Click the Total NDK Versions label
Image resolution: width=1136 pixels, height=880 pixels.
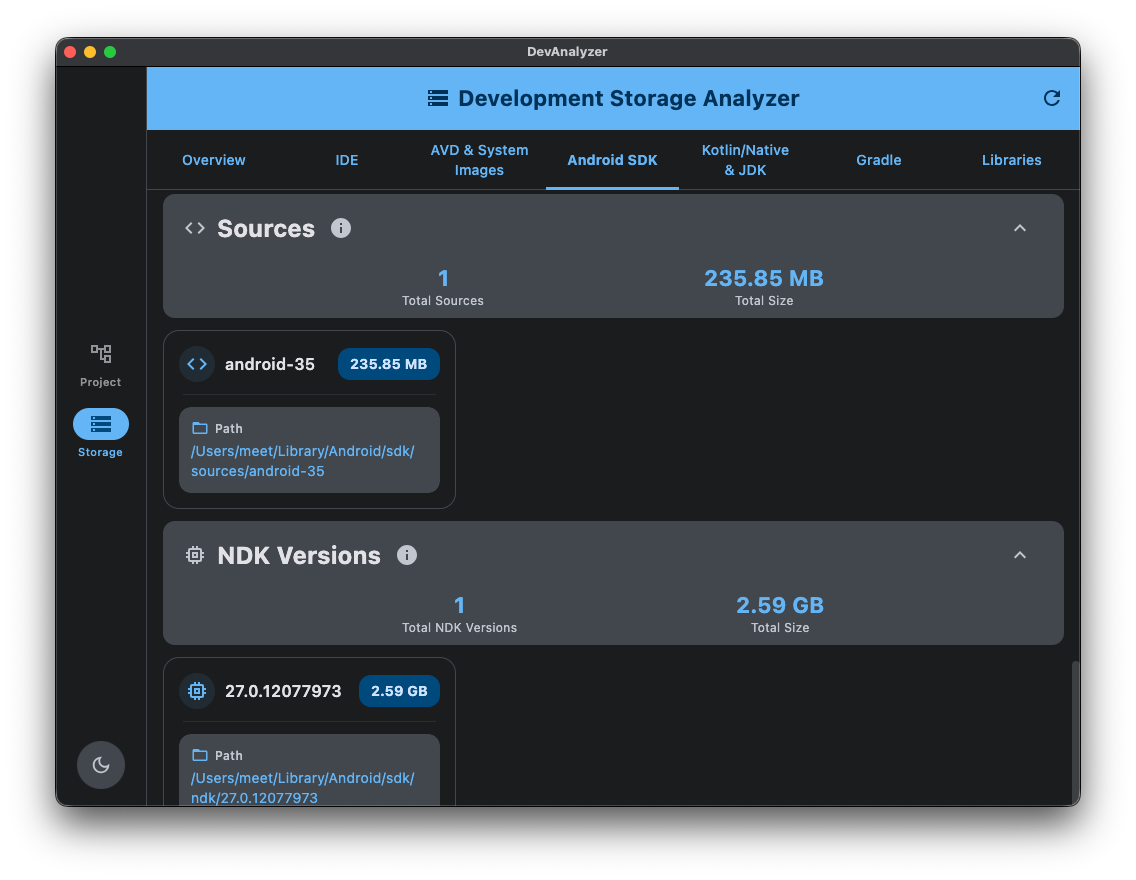point(459,628)
